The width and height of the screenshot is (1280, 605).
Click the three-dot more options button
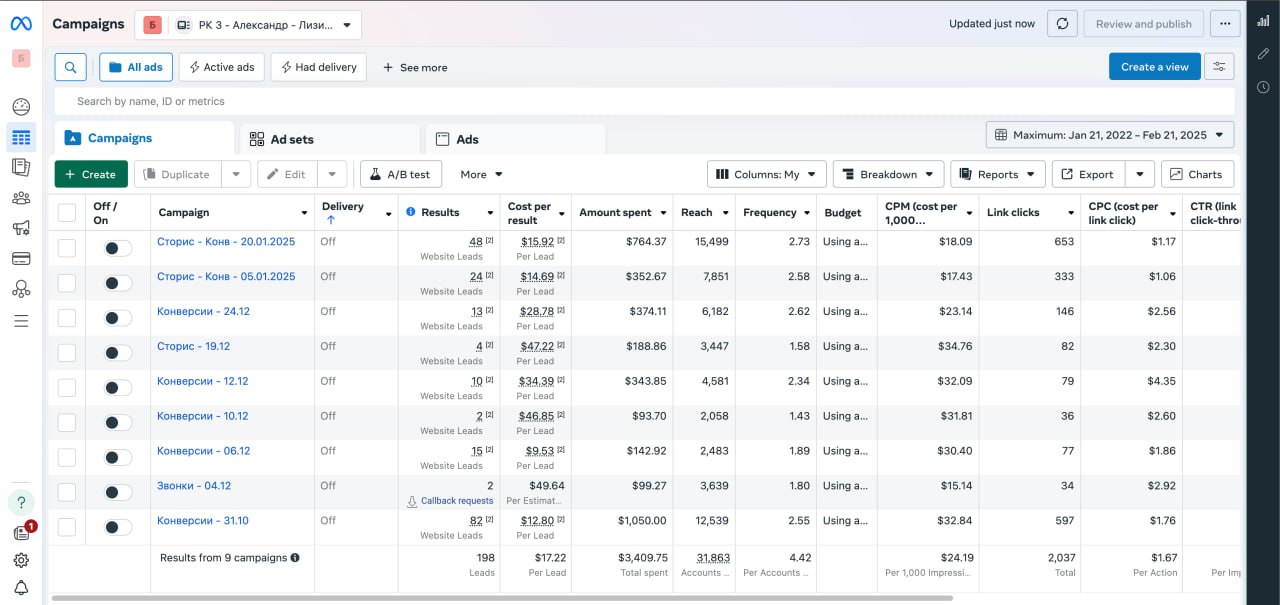[1225, 24]
